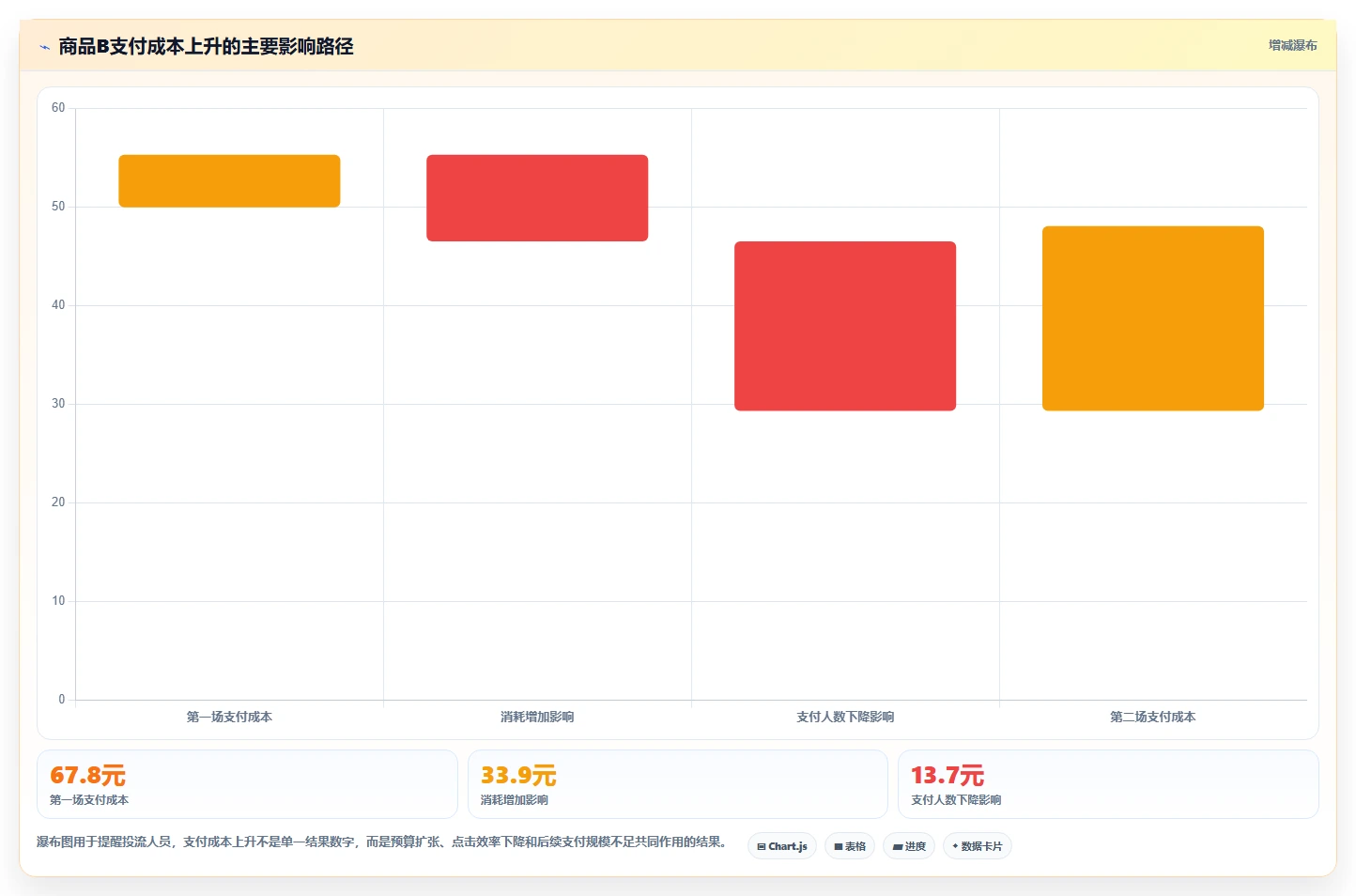Select the Chart.js tag chip

click(x=782, y=846)
